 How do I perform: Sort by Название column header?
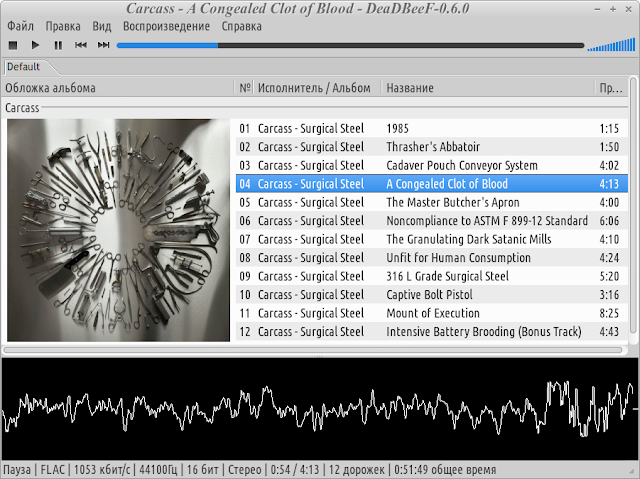488,88
